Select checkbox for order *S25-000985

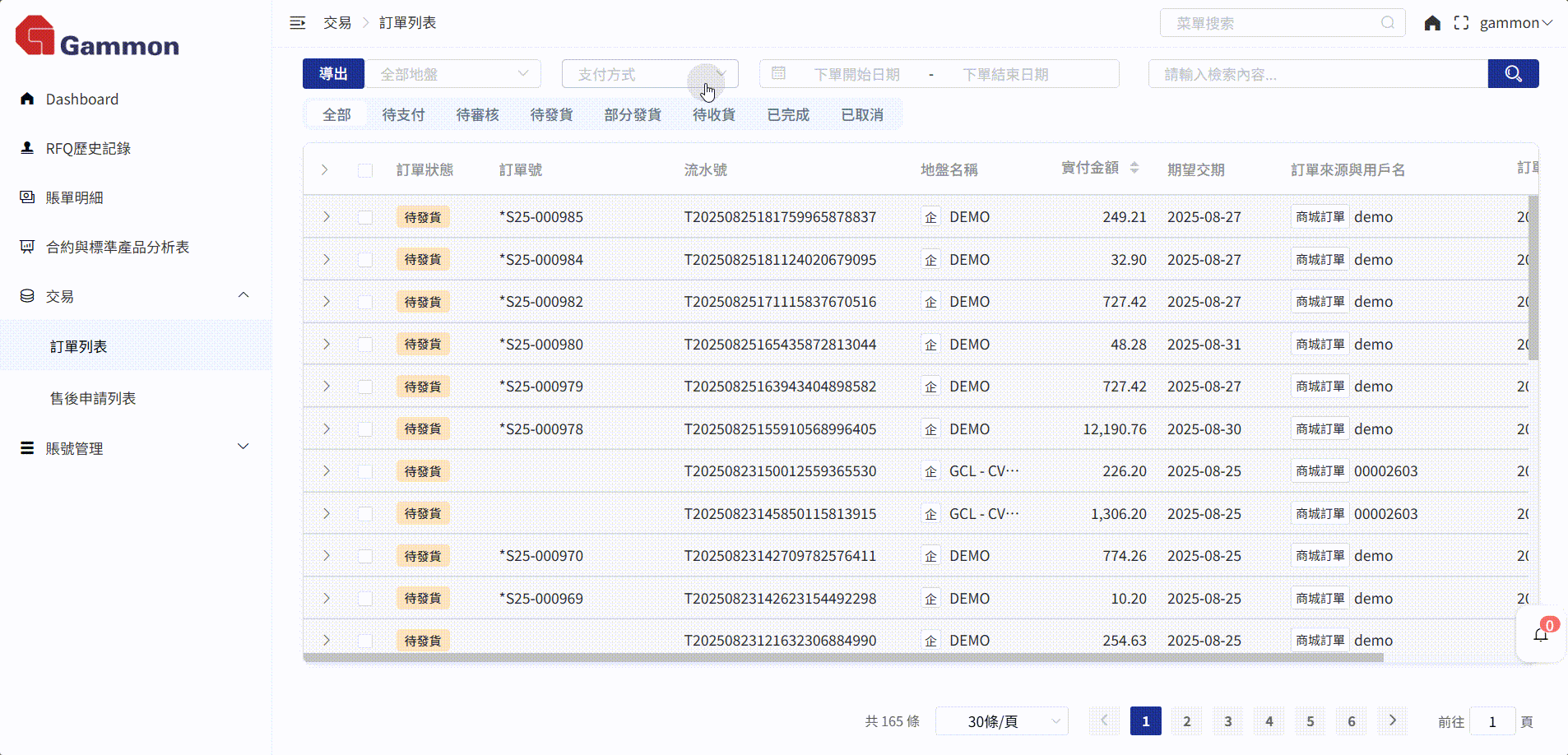[x=365, y=217]
